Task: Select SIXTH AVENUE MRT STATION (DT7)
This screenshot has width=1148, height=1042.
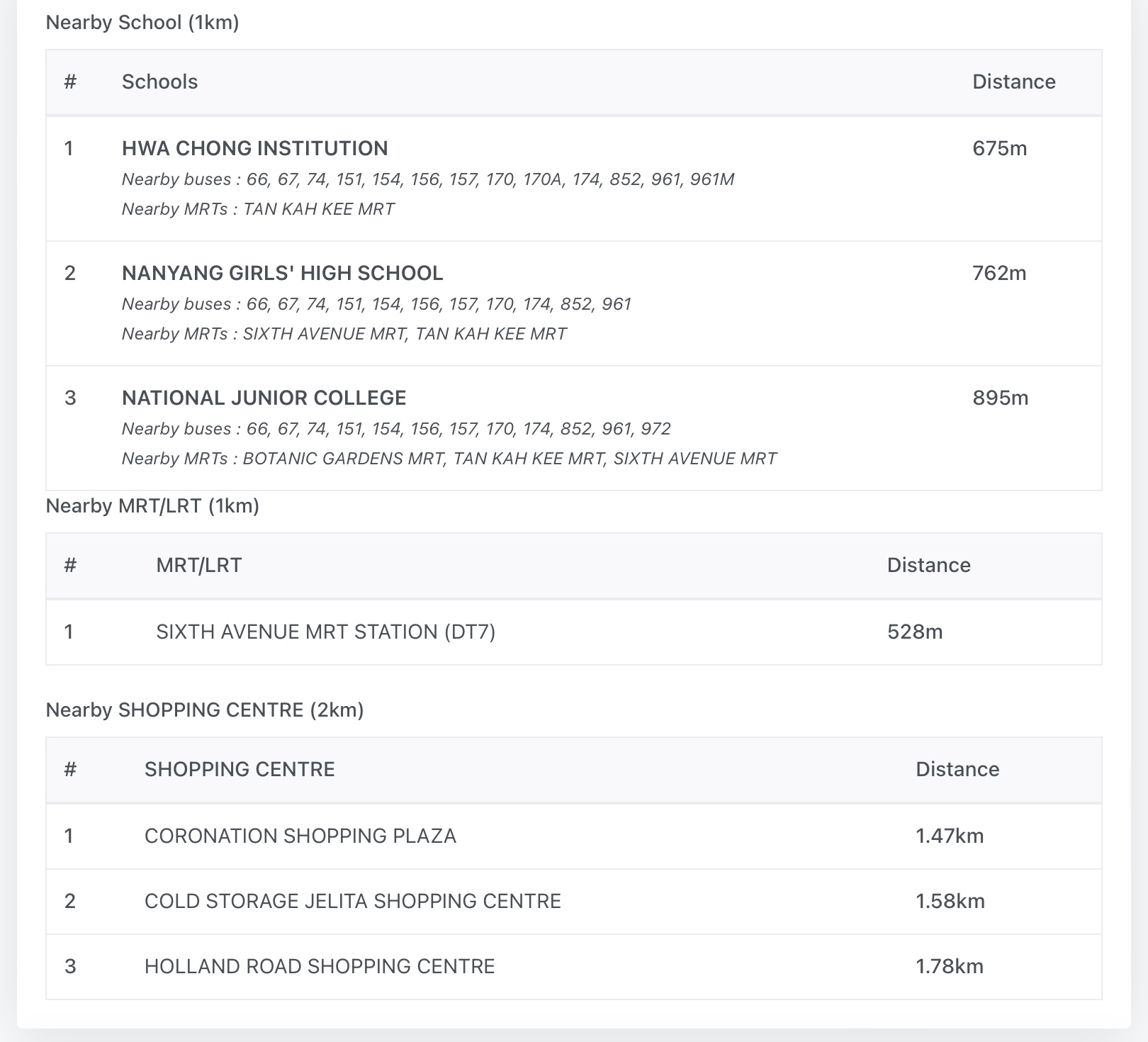Action: pos(325,632)
